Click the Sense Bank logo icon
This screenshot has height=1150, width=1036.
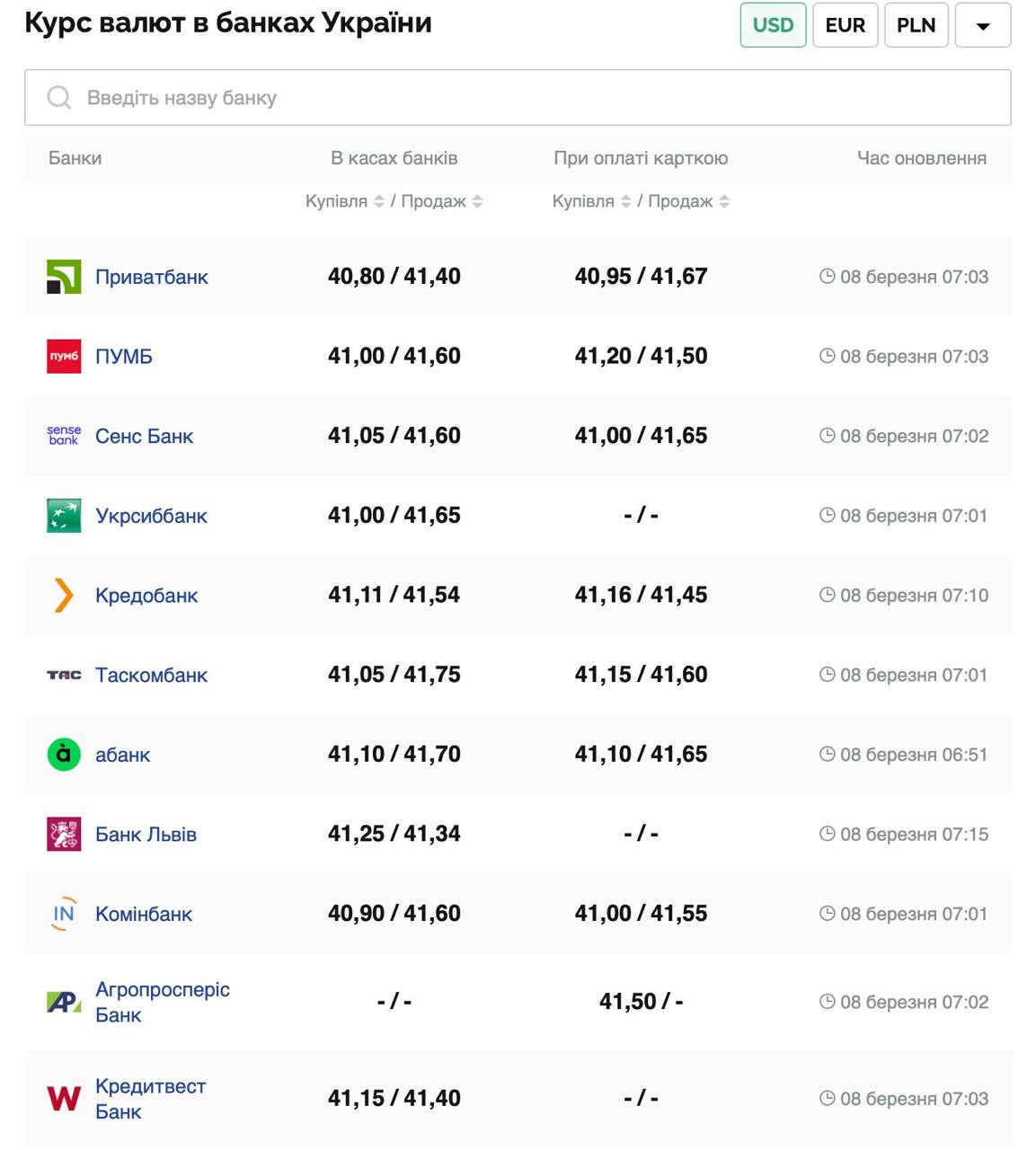click(64, 436)
